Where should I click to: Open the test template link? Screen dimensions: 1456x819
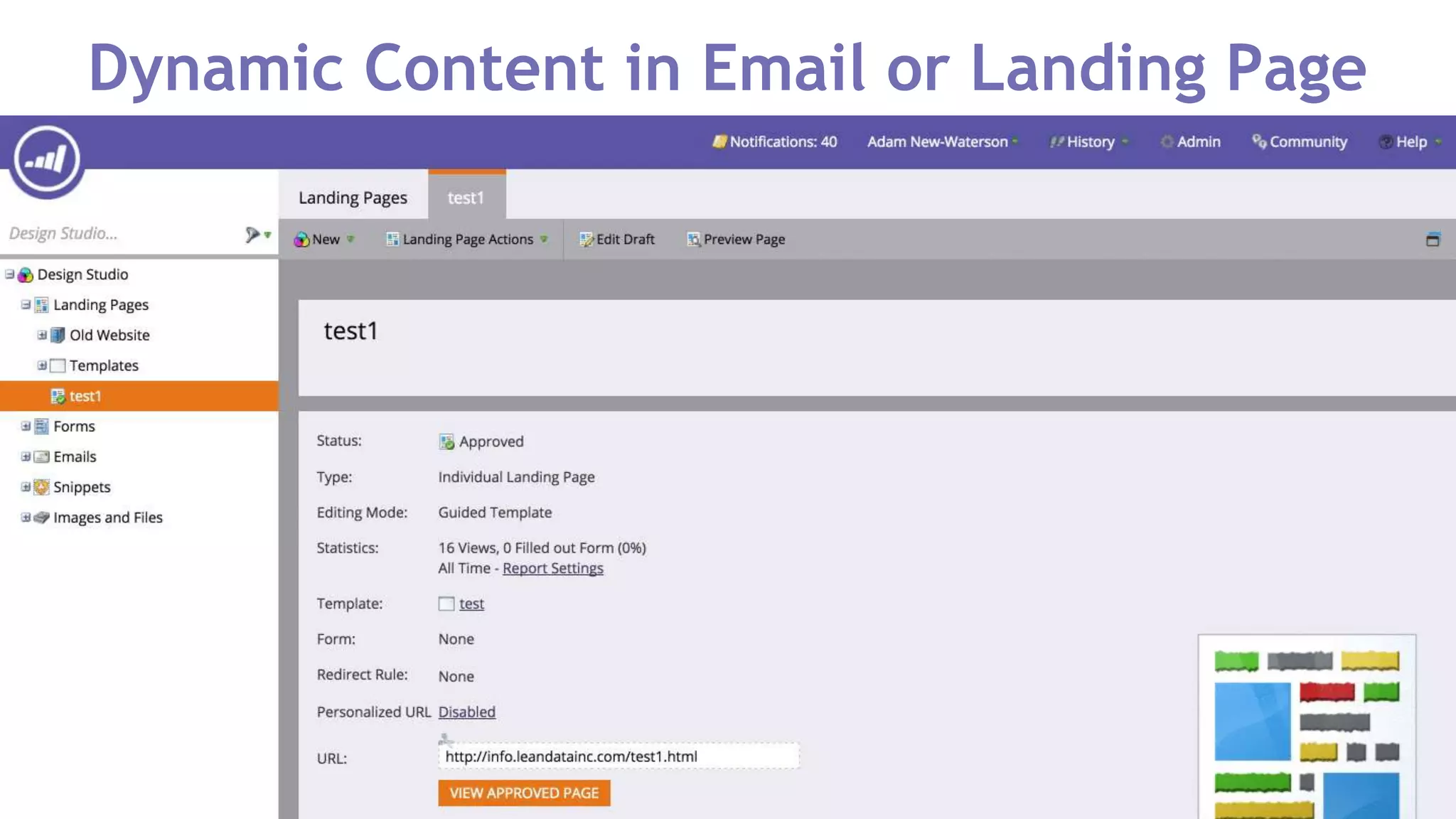pyautogui.click(x=471, y=604)
